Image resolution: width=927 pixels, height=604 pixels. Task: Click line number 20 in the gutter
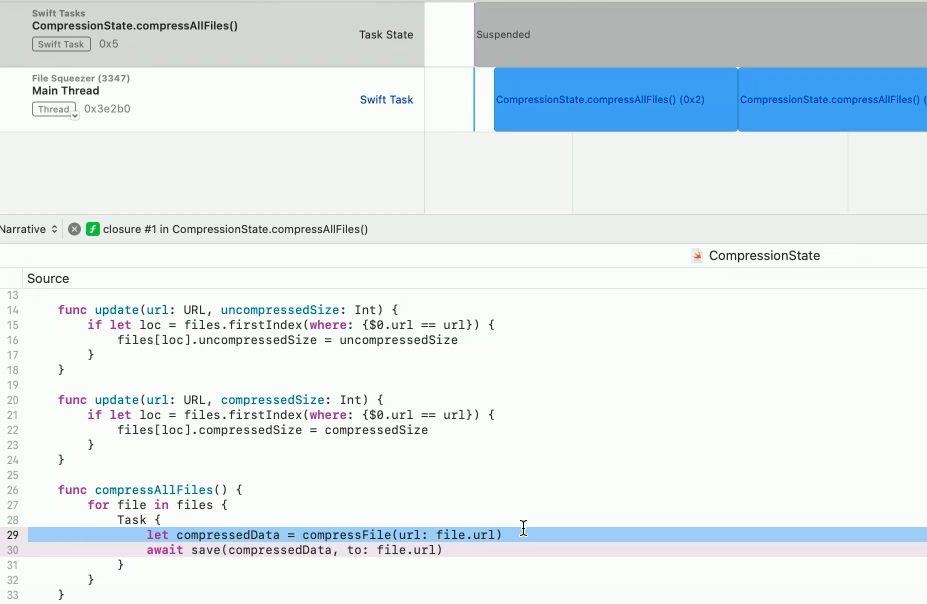pos(12,400)
